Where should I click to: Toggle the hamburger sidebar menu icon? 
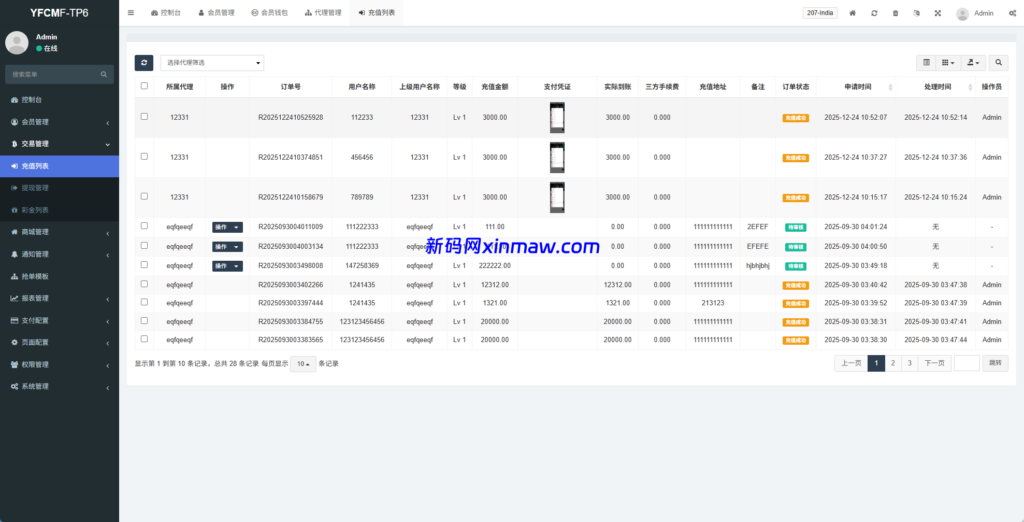(131, 13)
